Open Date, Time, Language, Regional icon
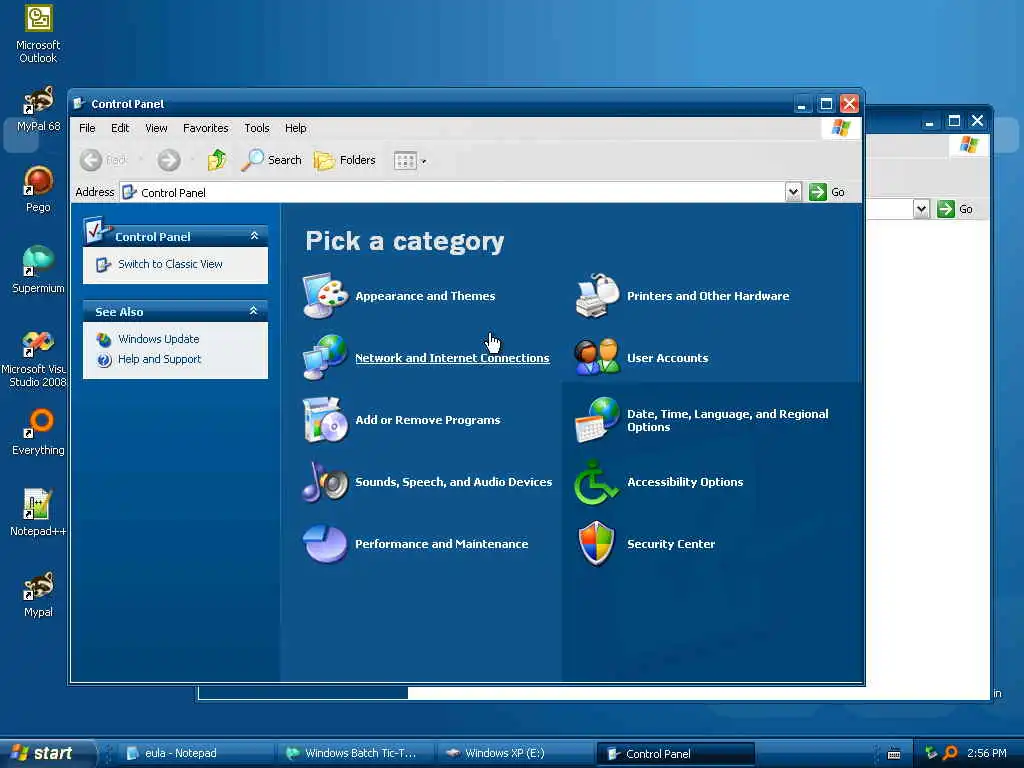1024x768 pixels. 597,420
